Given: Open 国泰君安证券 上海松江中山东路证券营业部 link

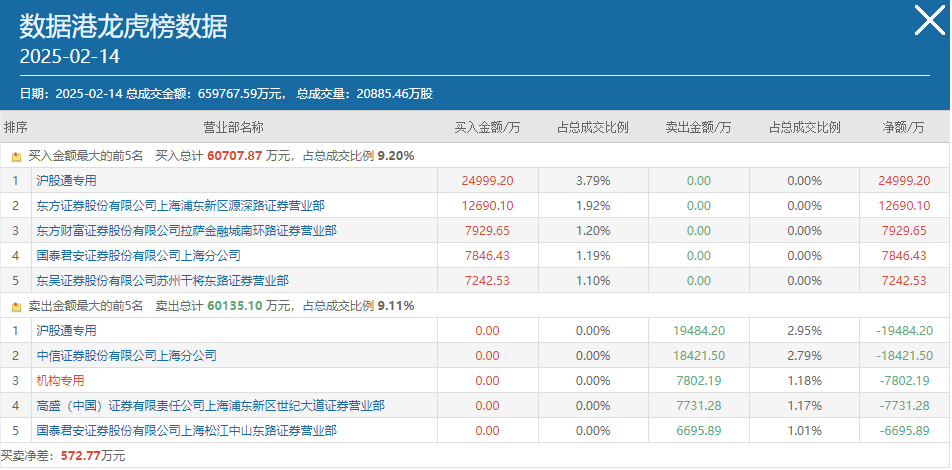Looking at the screenshot, I should tap(186, 431).
